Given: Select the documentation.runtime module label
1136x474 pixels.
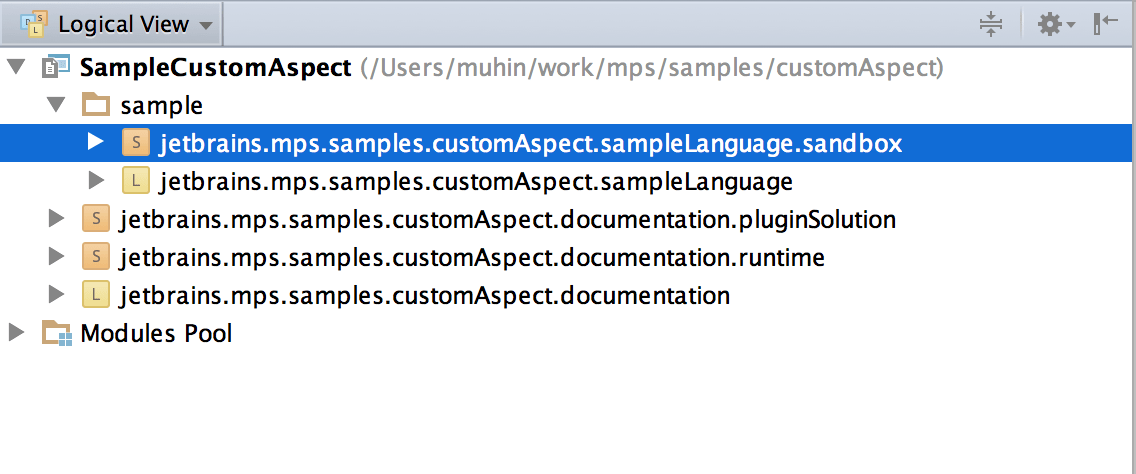Looking at the screenshot, I should [x=472, y=257].
